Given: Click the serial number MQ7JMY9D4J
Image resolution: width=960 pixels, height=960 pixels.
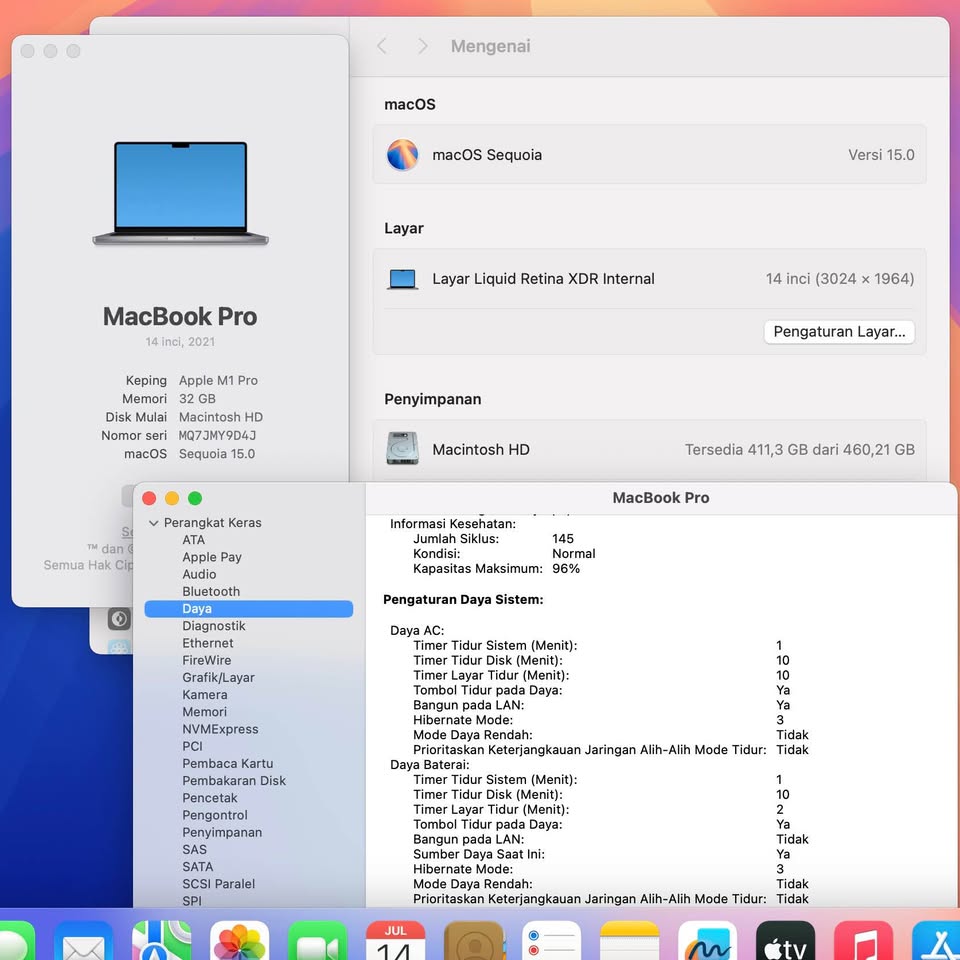Looking at the screenshot, I should [x=217, y=435].
